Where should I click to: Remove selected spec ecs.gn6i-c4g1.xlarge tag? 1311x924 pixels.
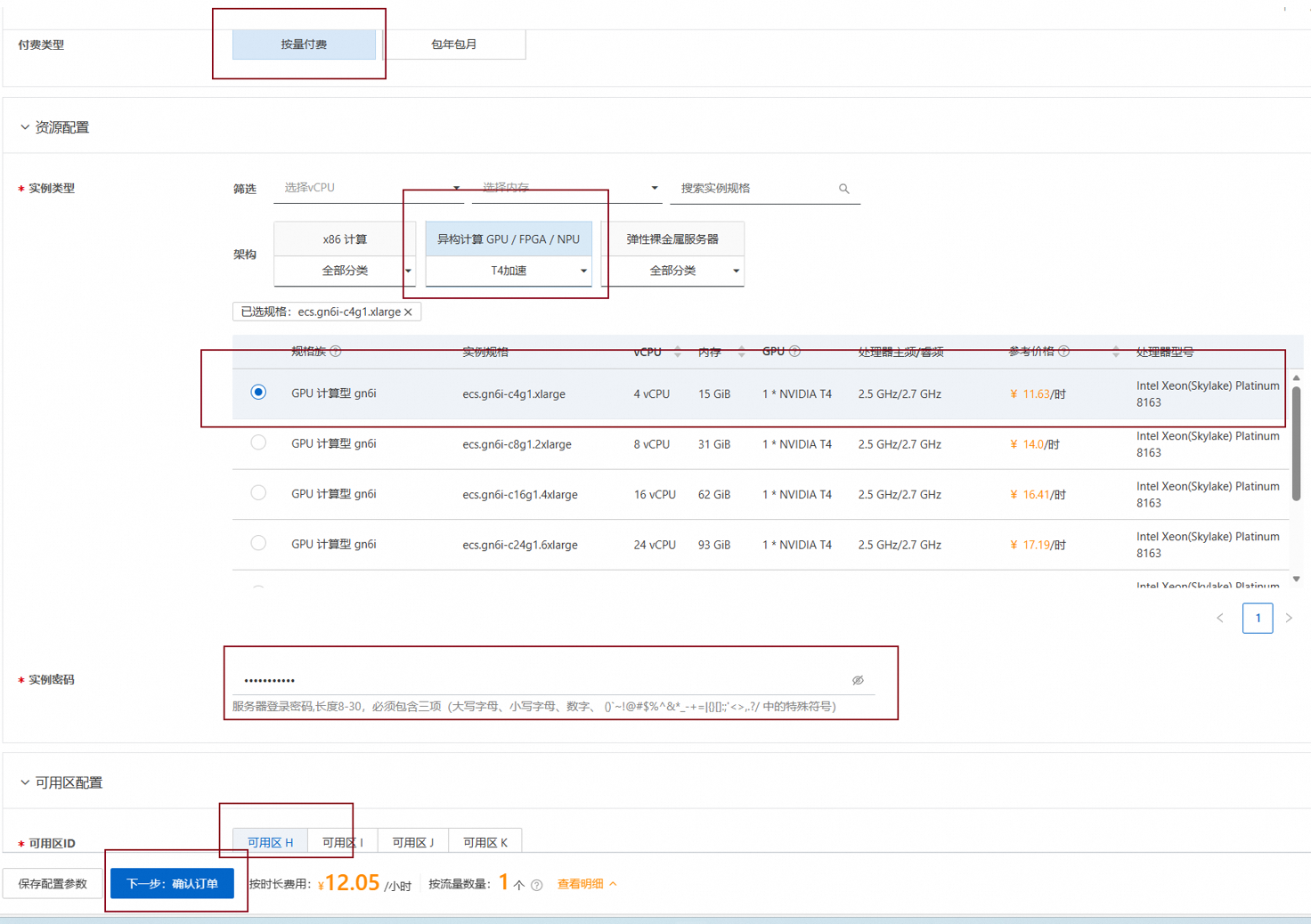coord(409,312)
